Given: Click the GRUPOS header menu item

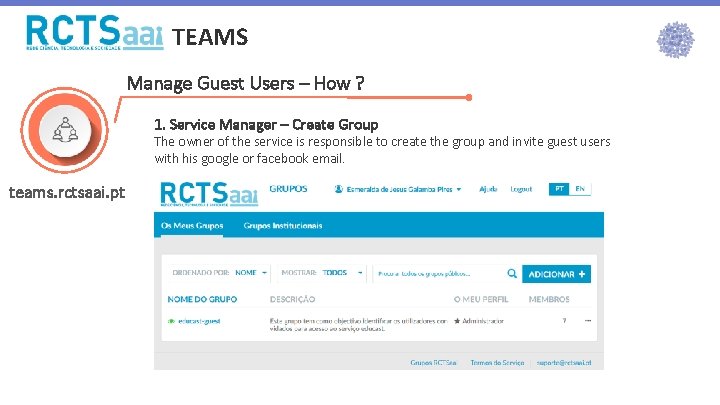Looking at the screenshot, I should tap(288, 189).
